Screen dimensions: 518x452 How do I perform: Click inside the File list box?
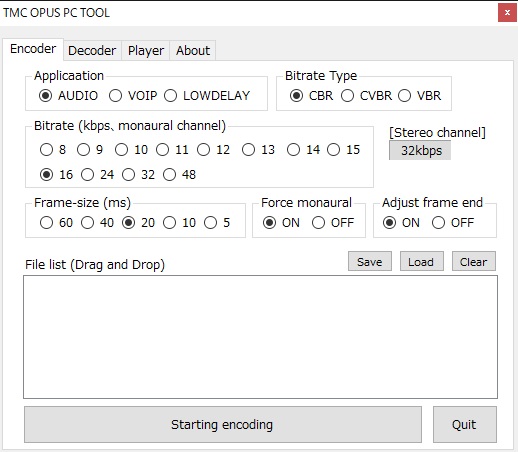(260, 337)
